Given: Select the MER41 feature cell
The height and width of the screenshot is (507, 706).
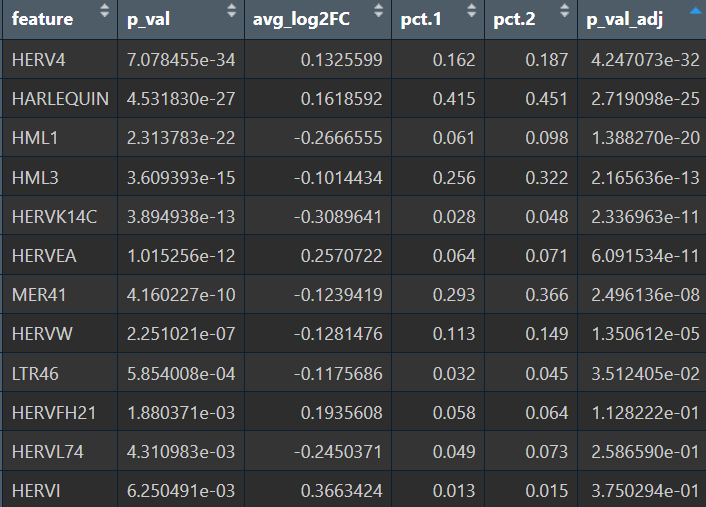Looking at the screenshot, I should click(39, 295).
